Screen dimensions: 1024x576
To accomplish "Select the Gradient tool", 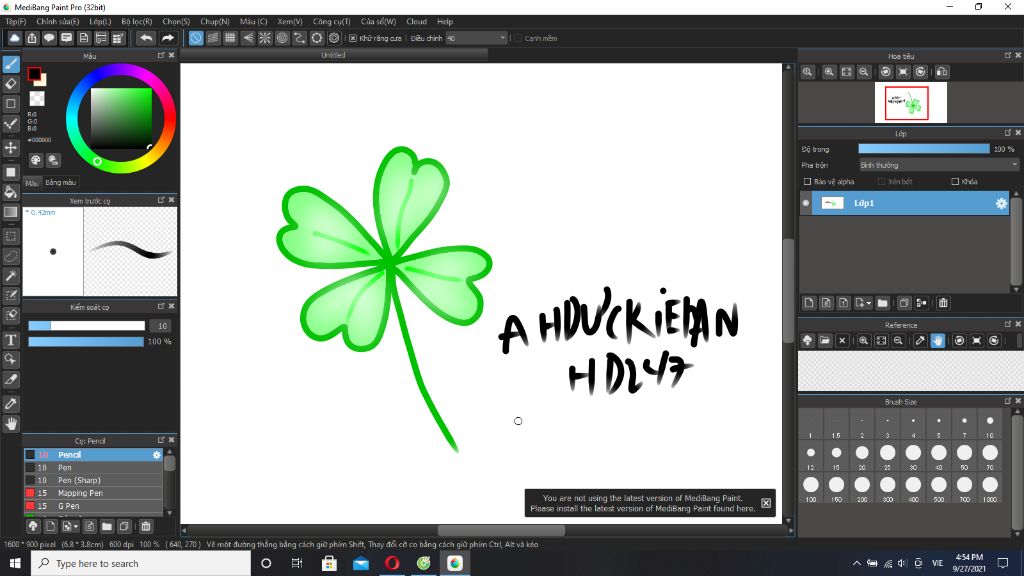I will pyautogui.click(x=11, y=212).
